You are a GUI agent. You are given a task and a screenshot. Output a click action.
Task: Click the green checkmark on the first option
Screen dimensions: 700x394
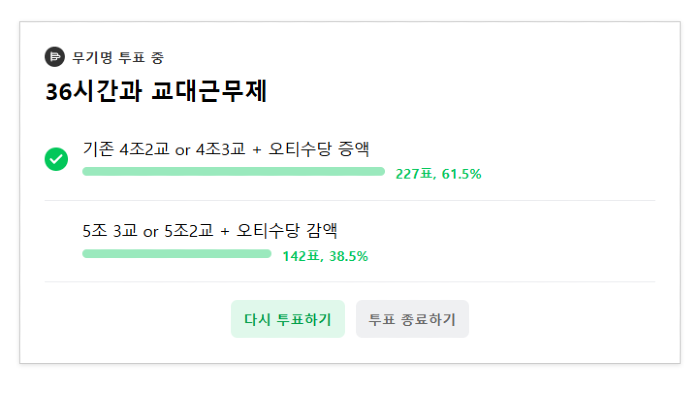(x=56, y=159)
